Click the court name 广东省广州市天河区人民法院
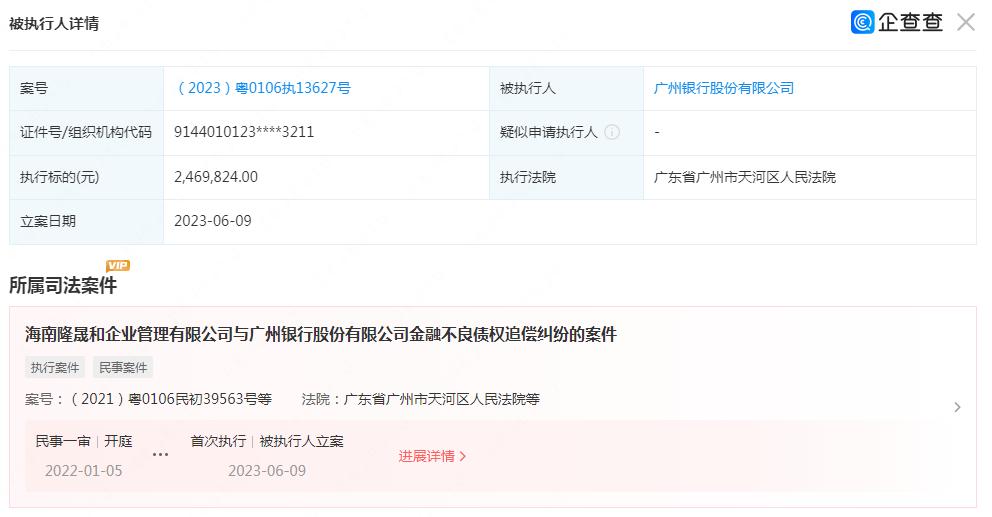This screenshot has height=517, width=992. [x=745, y=177]
